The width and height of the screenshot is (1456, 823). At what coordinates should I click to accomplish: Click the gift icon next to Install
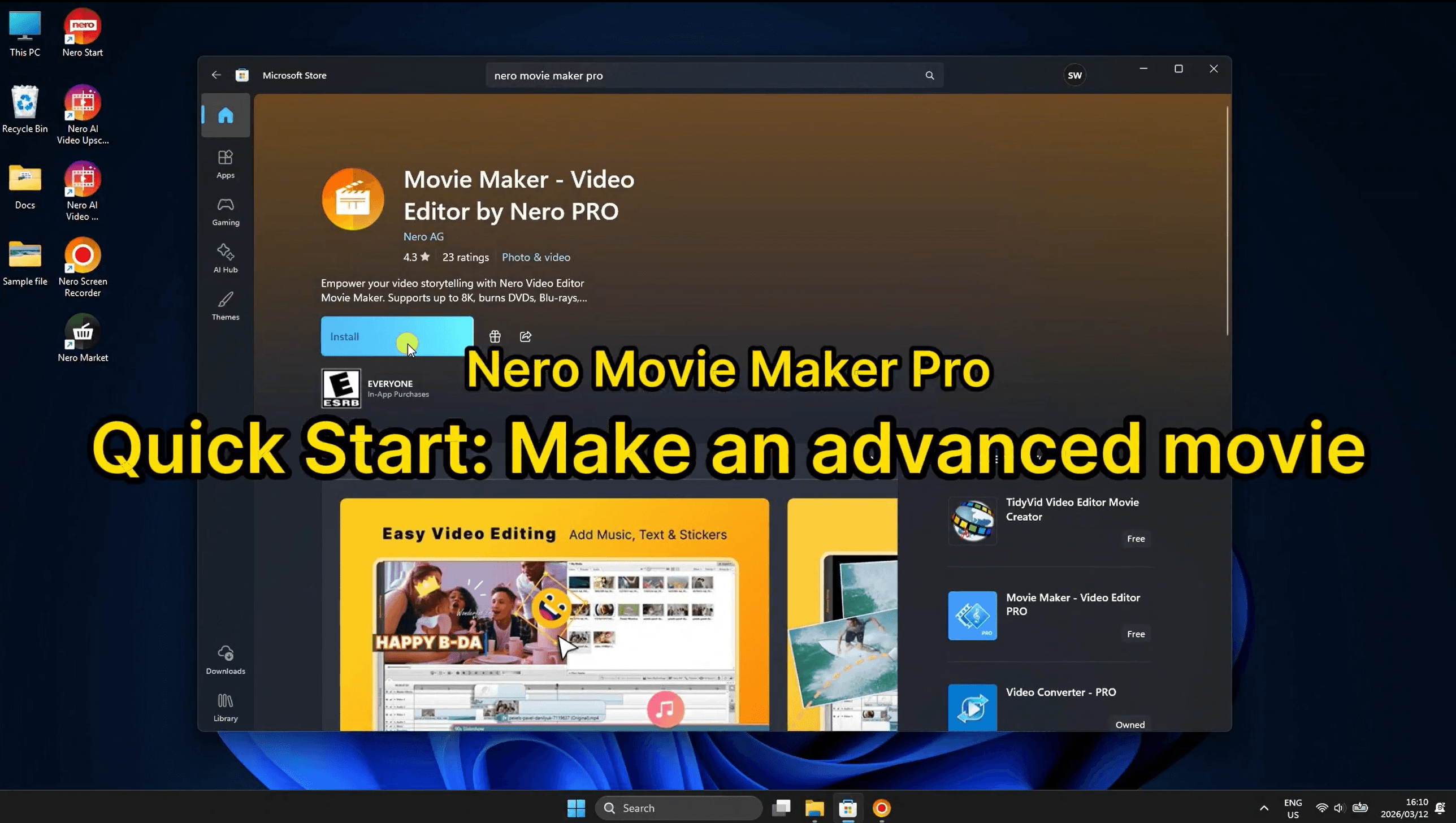[x=495, y=337]
